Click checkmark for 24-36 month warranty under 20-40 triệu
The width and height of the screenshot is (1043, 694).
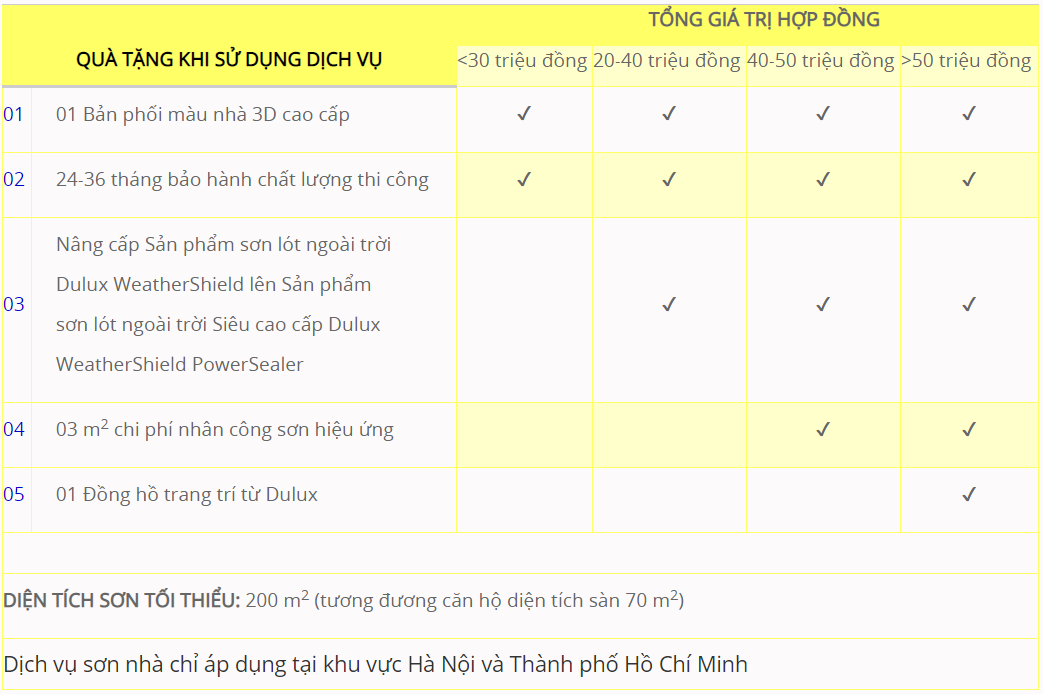(669, 180)
